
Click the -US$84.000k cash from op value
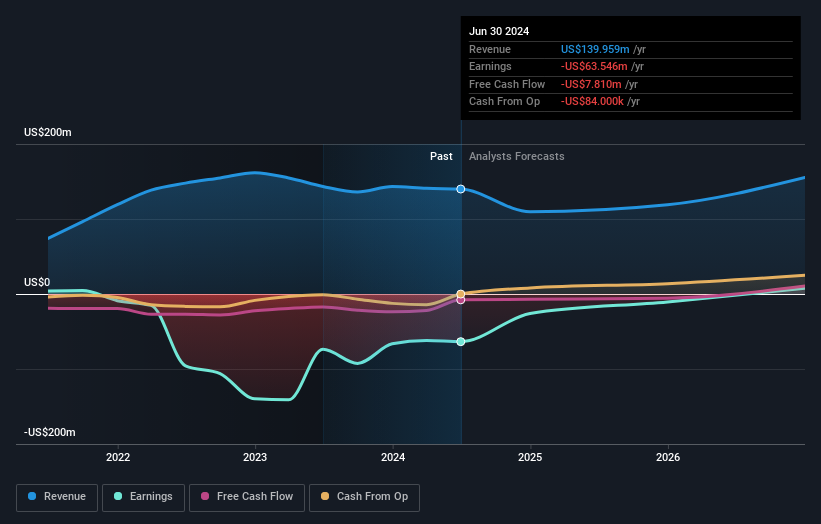click(x=592, y=102)
